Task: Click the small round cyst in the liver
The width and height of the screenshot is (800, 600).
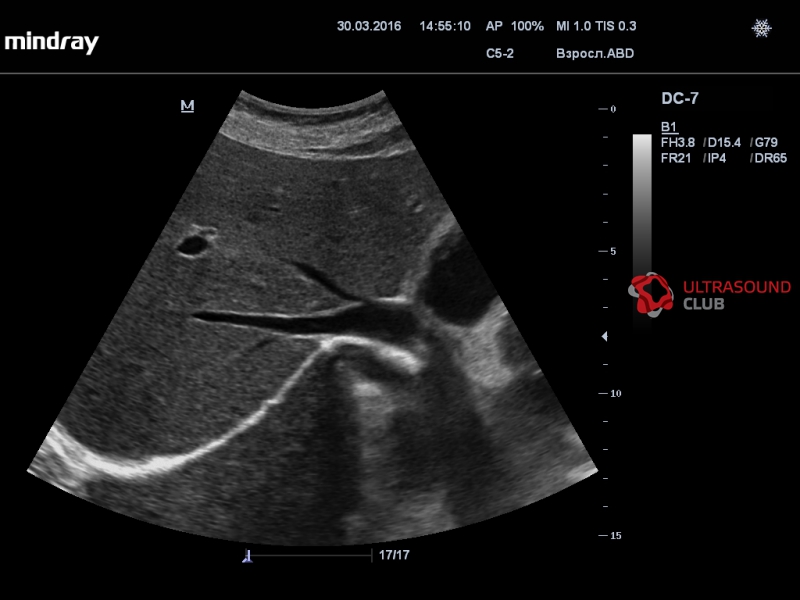Action: [193, 245]
